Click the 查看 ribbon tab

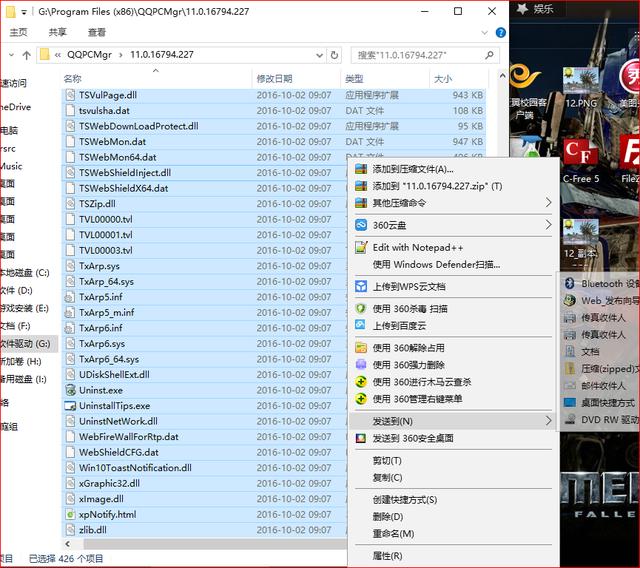[97, 32]
